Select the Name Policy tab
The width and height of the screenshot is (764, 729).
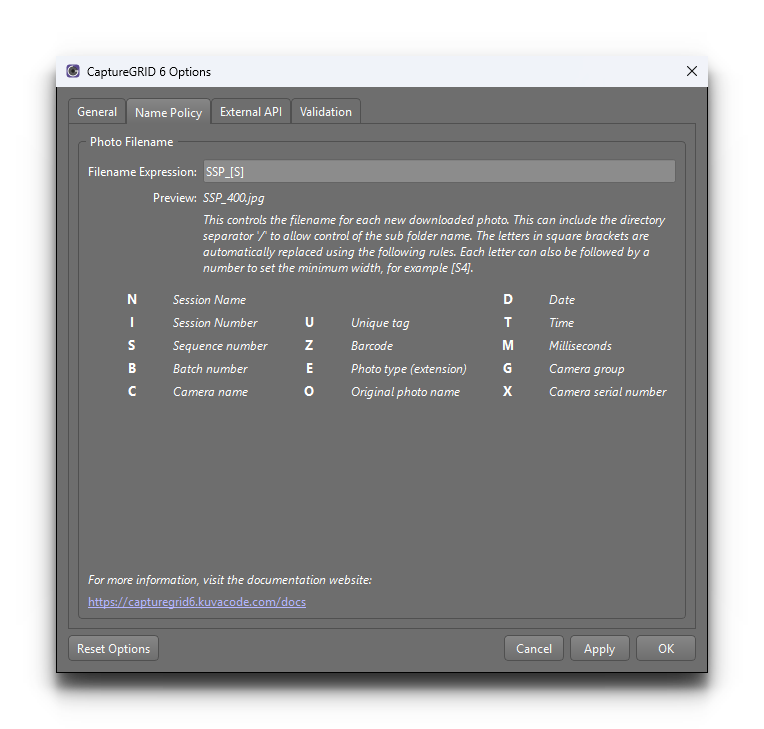169,113
